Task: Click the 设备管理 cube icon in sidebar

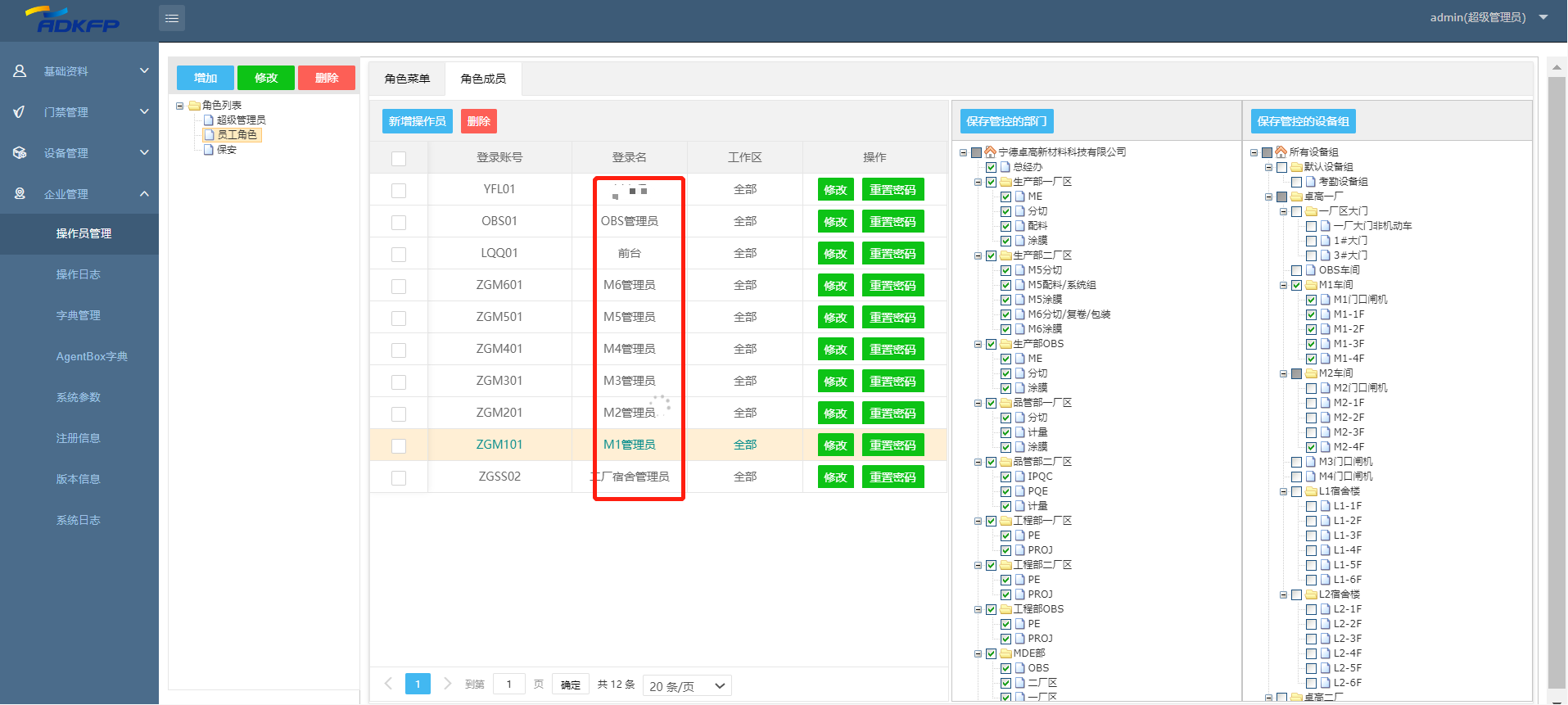Action: pos(20,153)
